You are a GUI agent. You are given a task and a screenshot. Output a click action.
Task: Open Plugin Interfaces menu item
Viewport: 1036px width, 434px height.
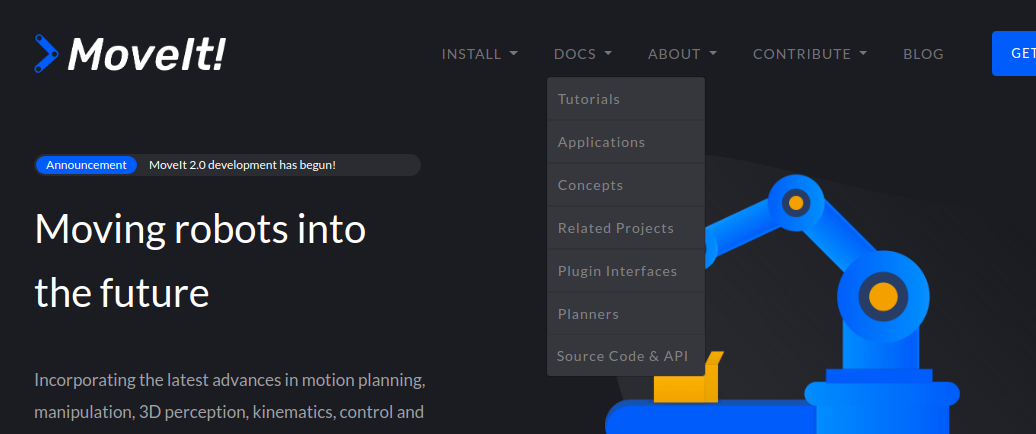tap(626, 271)
